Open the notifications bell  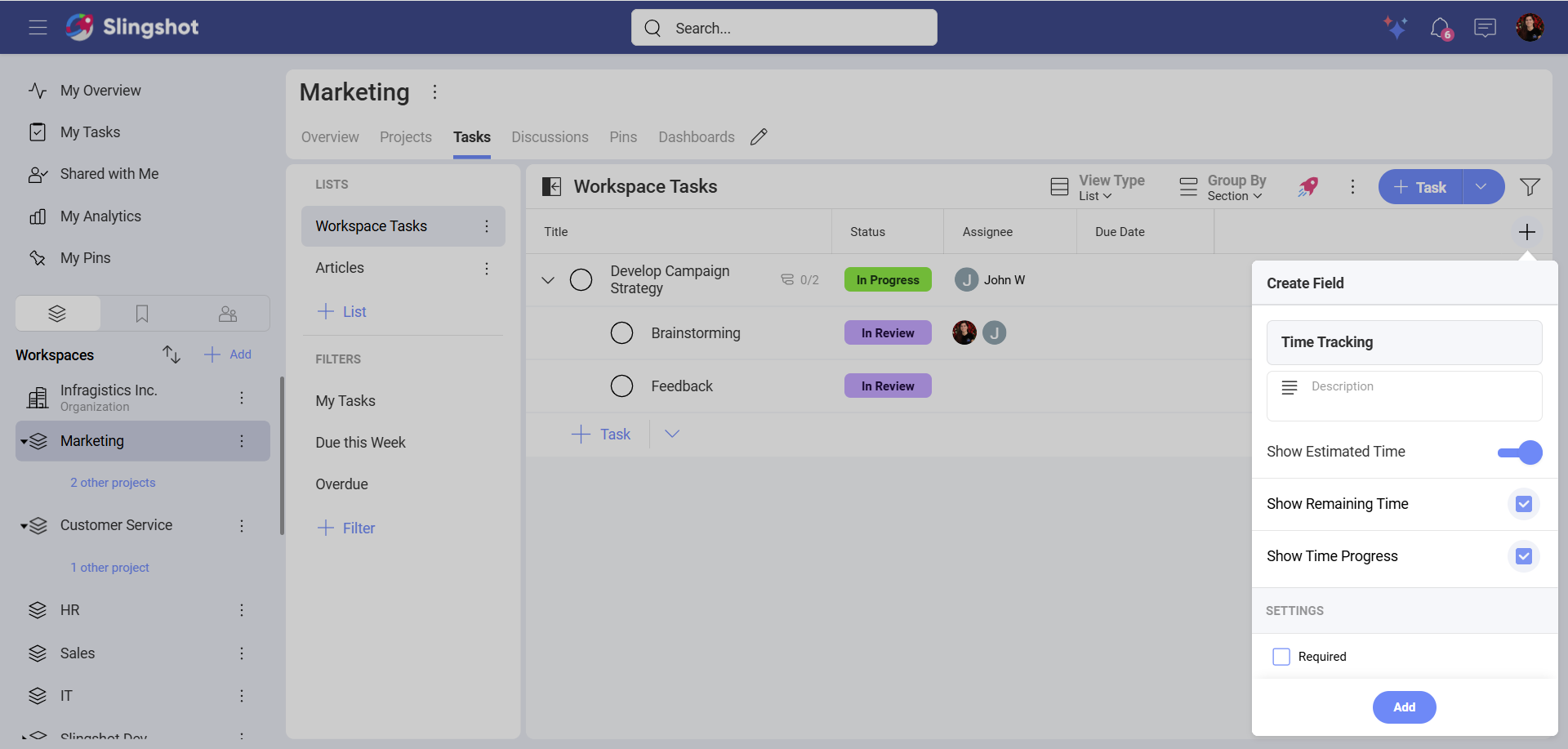tap(1441, 29)
